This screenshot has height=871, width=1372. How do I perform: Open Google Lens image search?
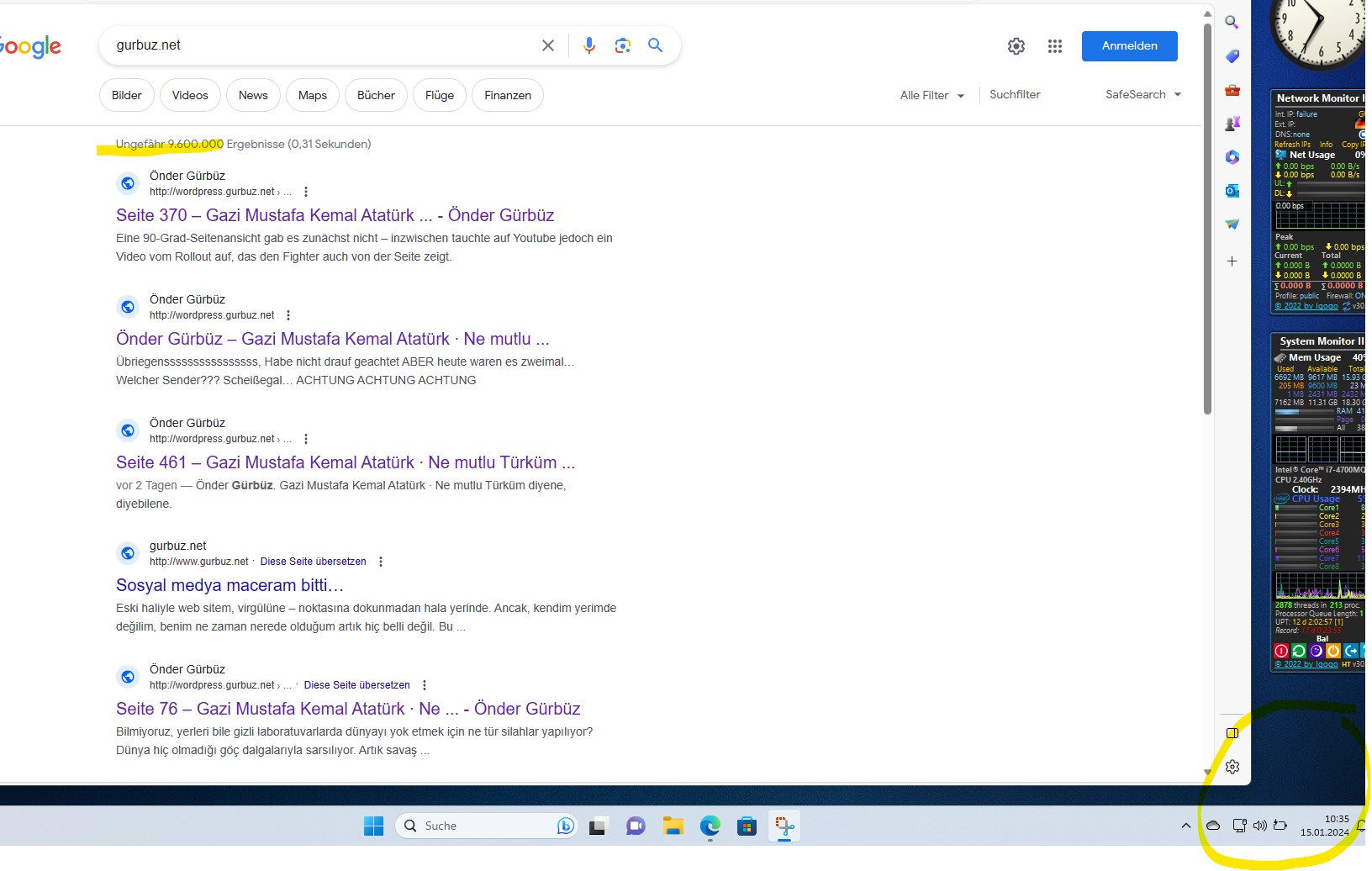tap(622, 45)
